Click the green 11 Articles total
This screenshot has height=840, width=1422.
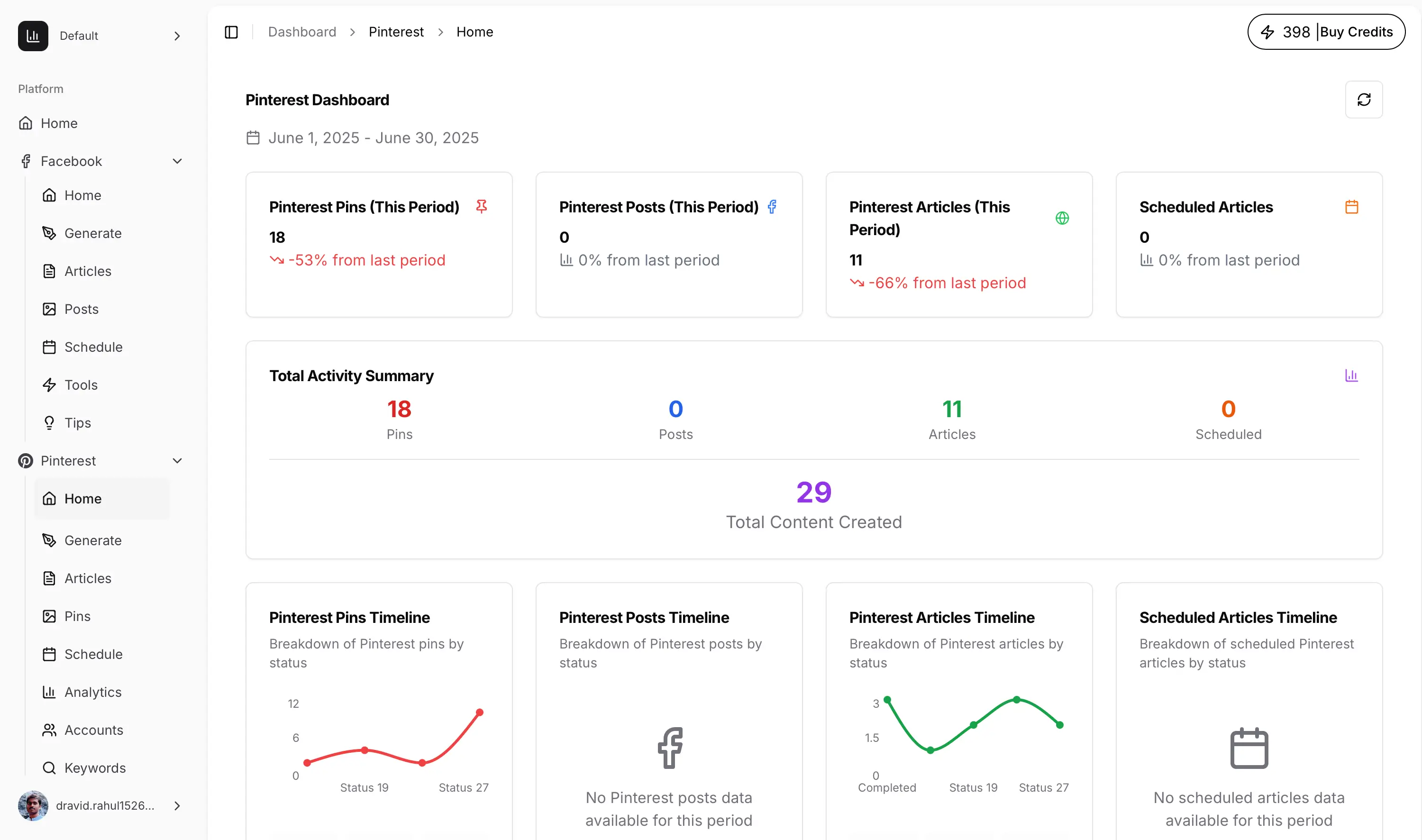tap(952, 409)
